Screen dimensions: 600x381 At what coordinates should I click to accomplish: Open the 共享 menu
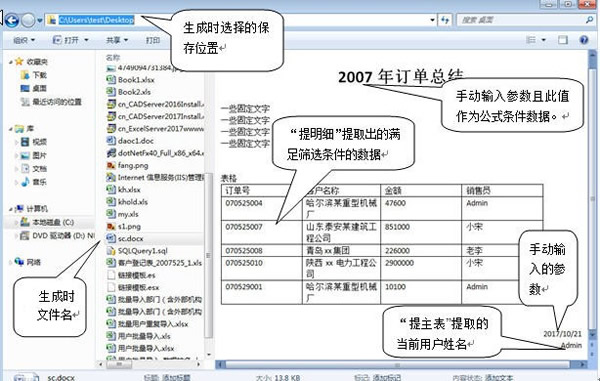pos(117,40)
